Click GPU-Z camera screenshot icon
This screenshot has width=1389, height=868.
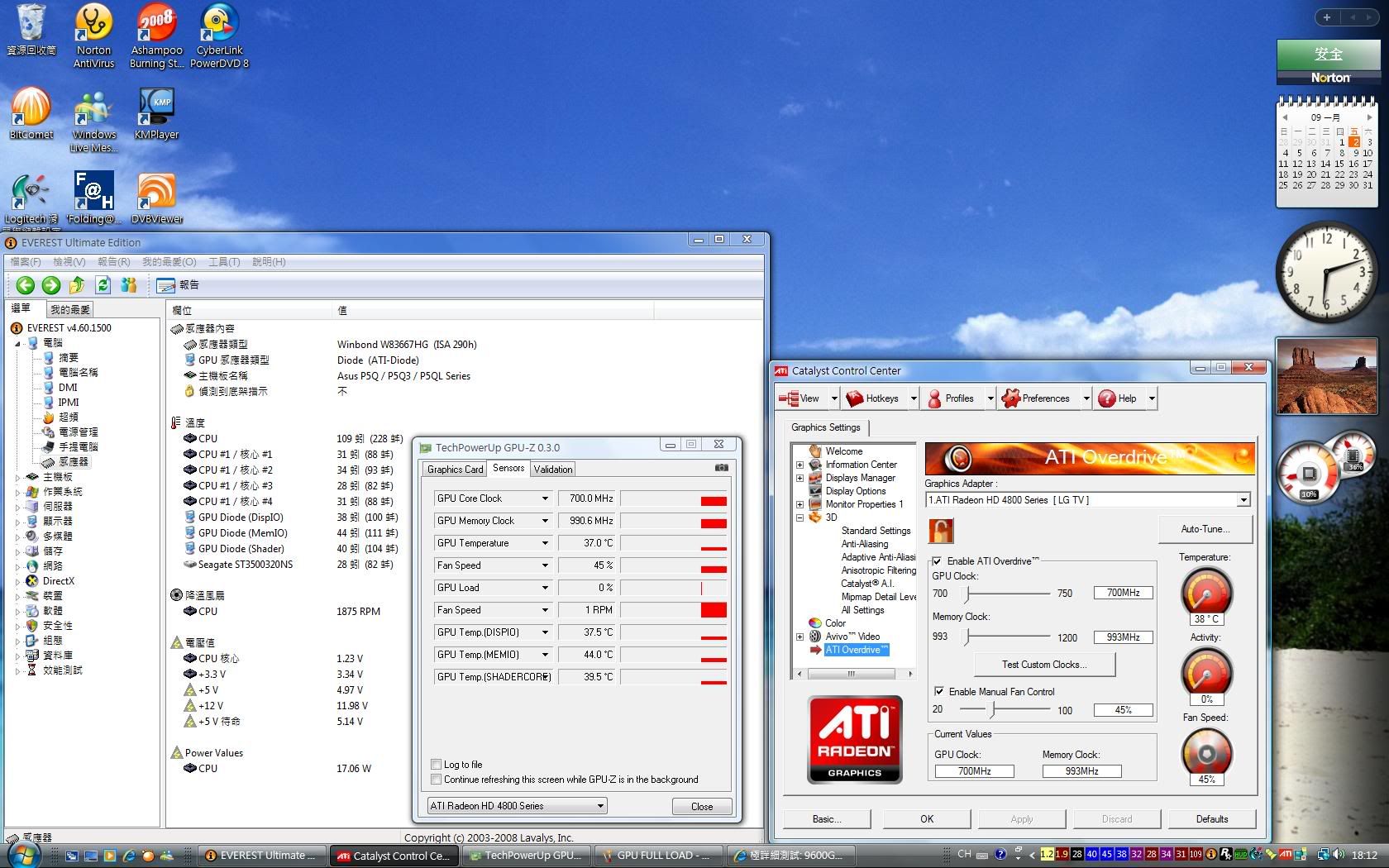(x=721, y=468)
